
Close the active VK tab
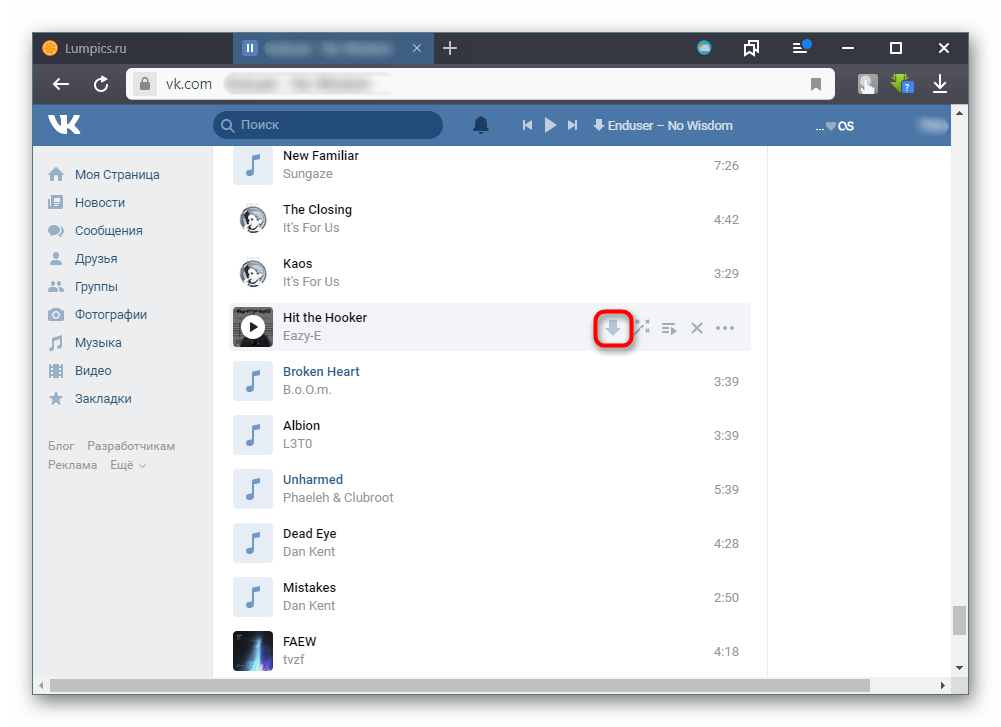click(x=417, y=48)
